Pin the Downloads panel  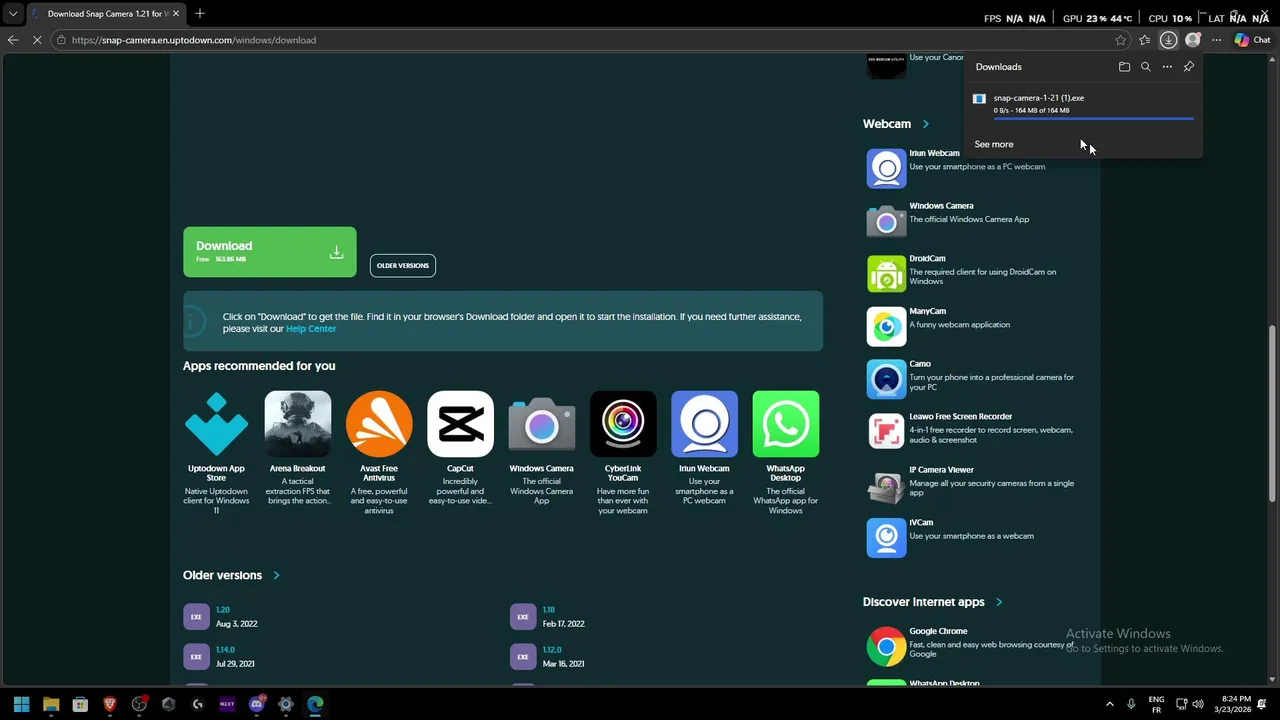[1189, 67]
